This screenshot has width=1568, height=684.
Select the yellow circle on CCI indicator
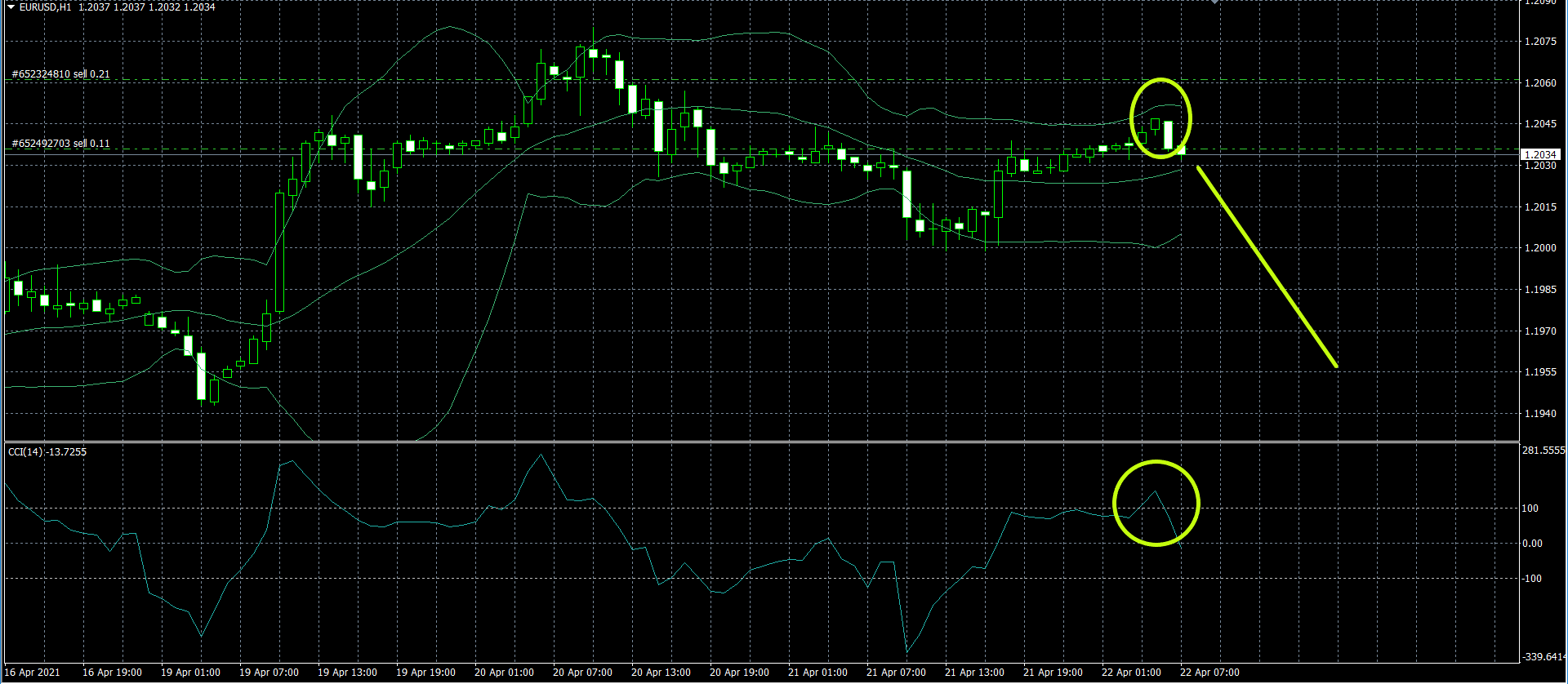tap(1116, 503)
